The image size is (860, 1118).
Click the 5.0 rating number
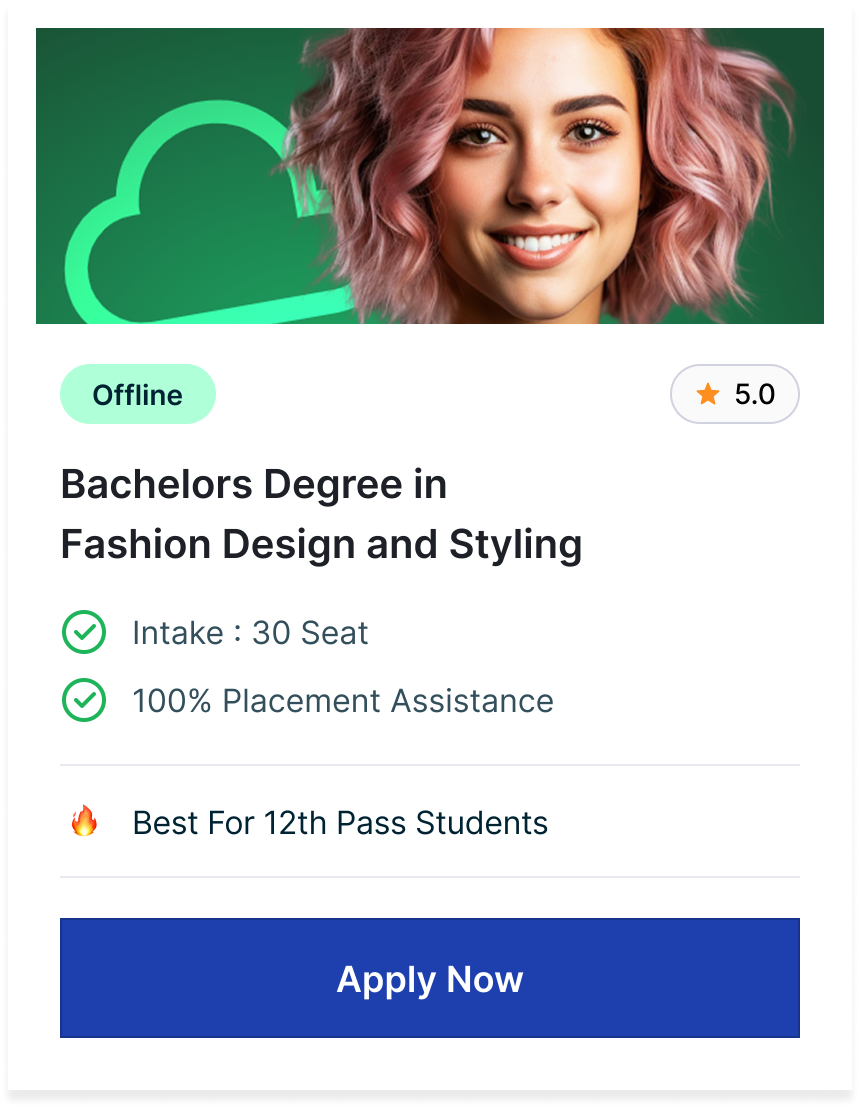754,394
